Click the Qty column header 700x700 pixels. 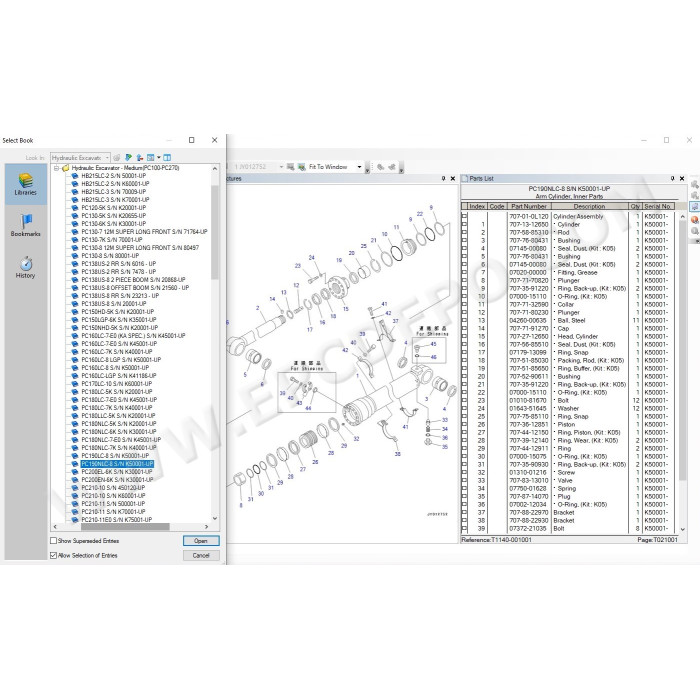pyautogui.click(x=635, y=206)
